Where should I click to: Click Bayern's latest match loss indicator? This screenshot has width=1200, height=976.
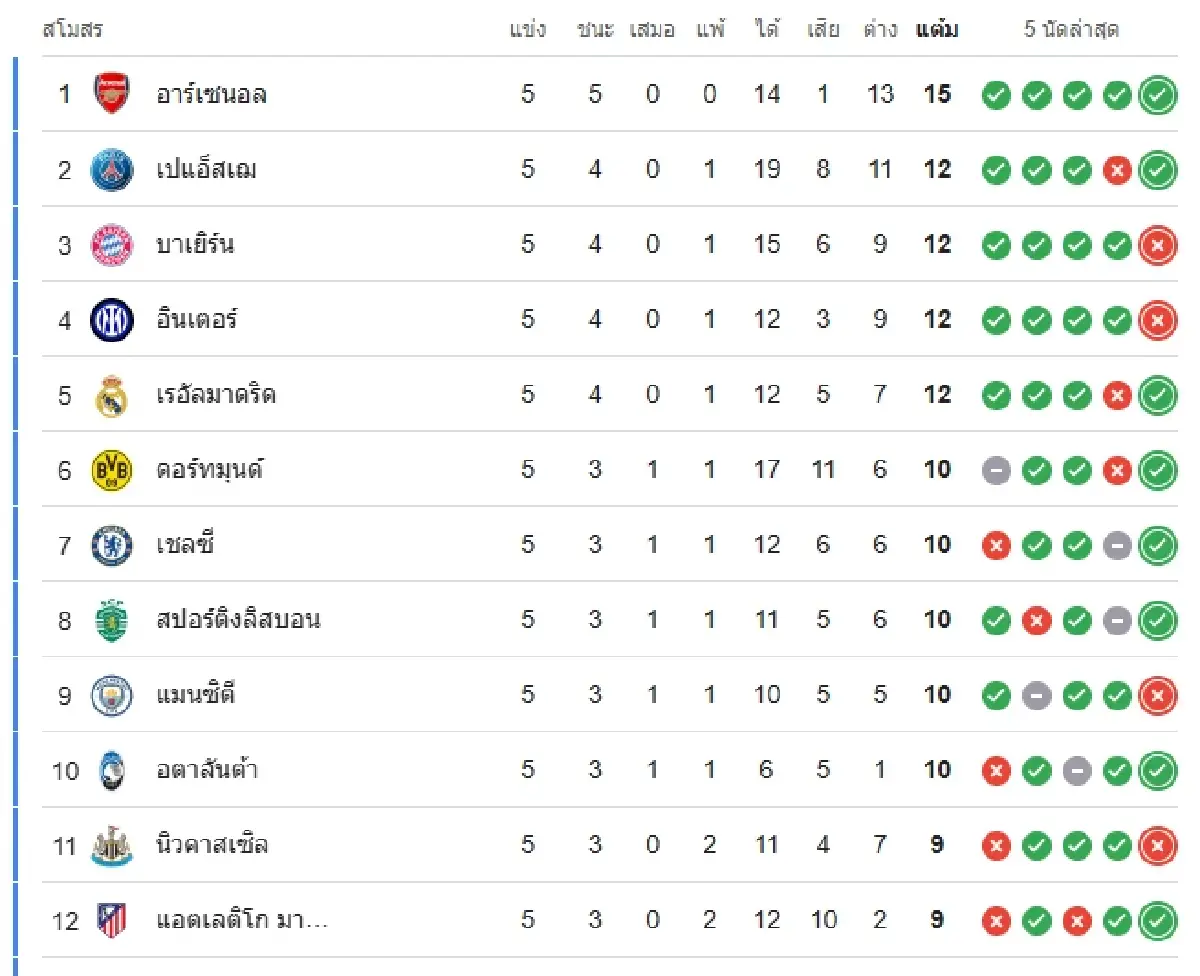[1157, 245]
